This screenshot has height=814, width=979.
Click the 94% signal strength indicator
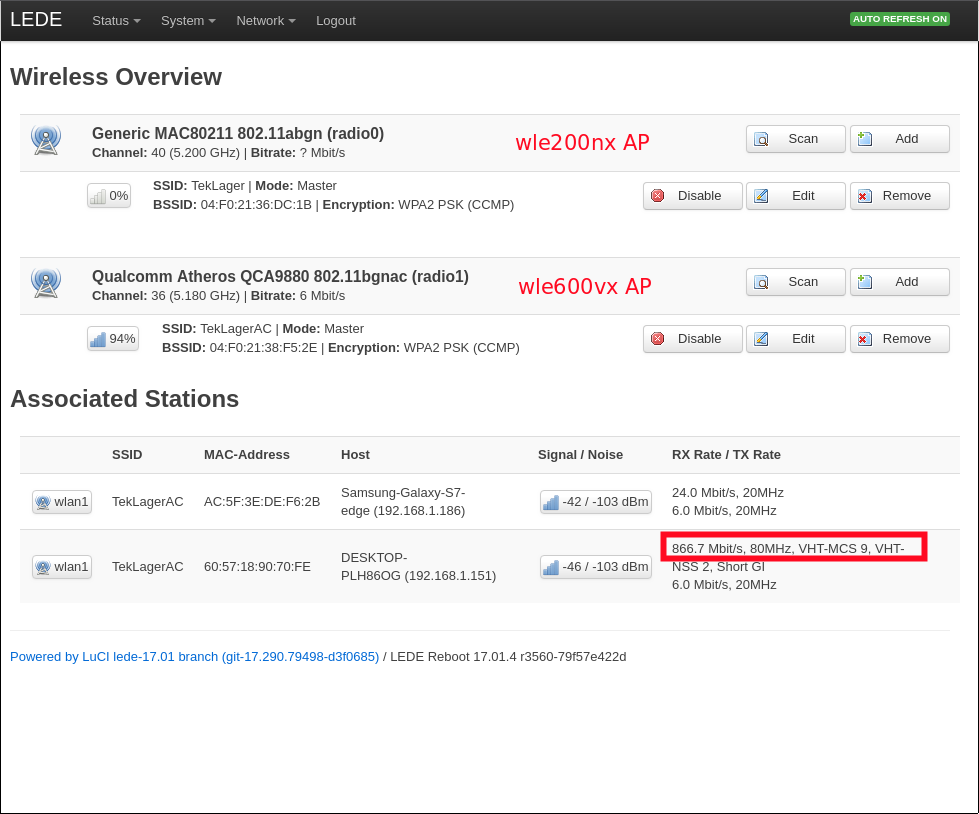click(x=112, y=338)
